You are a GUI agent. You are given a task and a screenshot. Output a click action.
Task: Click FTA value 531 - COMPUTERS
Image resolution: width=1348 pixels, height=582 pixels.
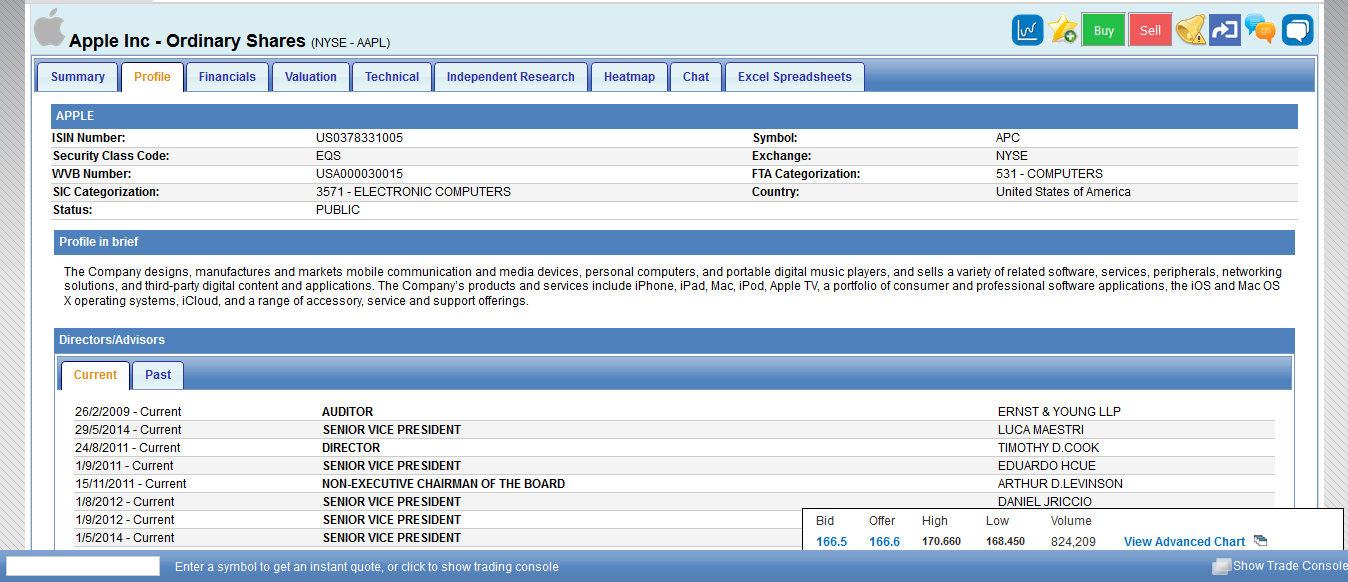point(1049,174)
